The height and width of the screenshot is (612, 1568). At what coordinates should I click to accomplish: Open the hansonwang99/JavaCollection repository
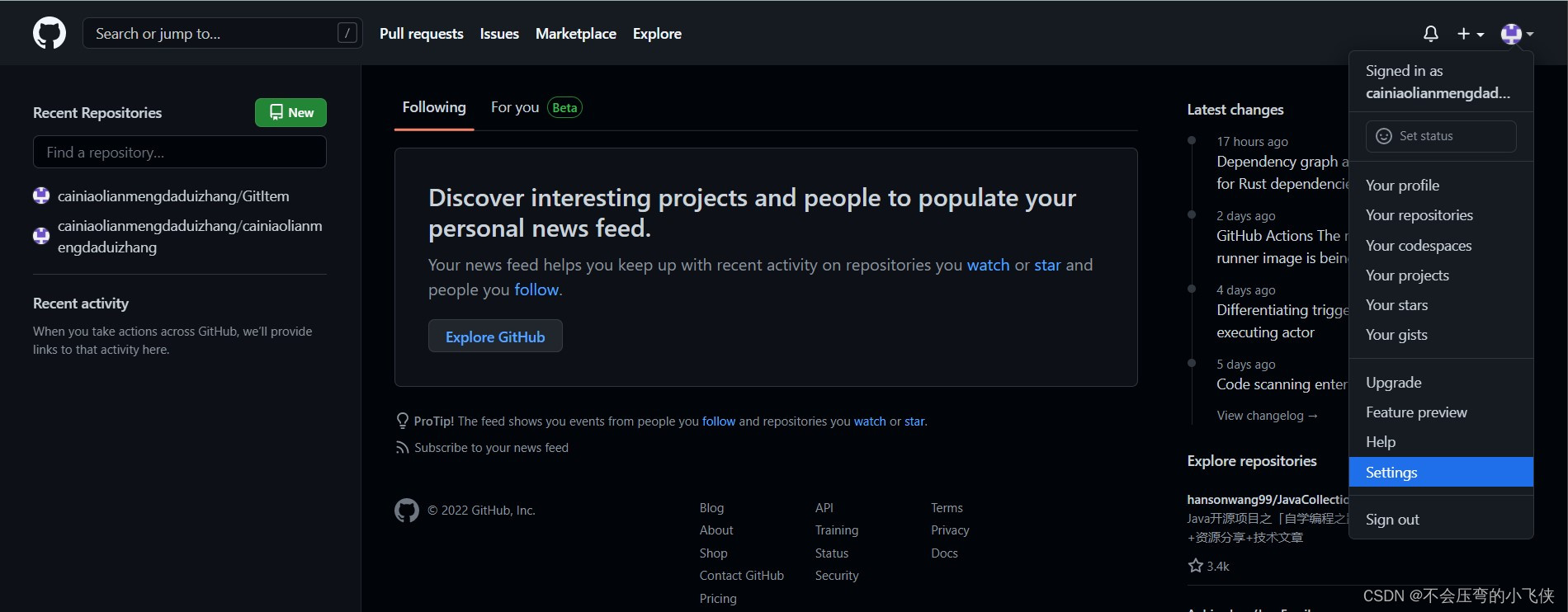click(x=1268, y=500)
